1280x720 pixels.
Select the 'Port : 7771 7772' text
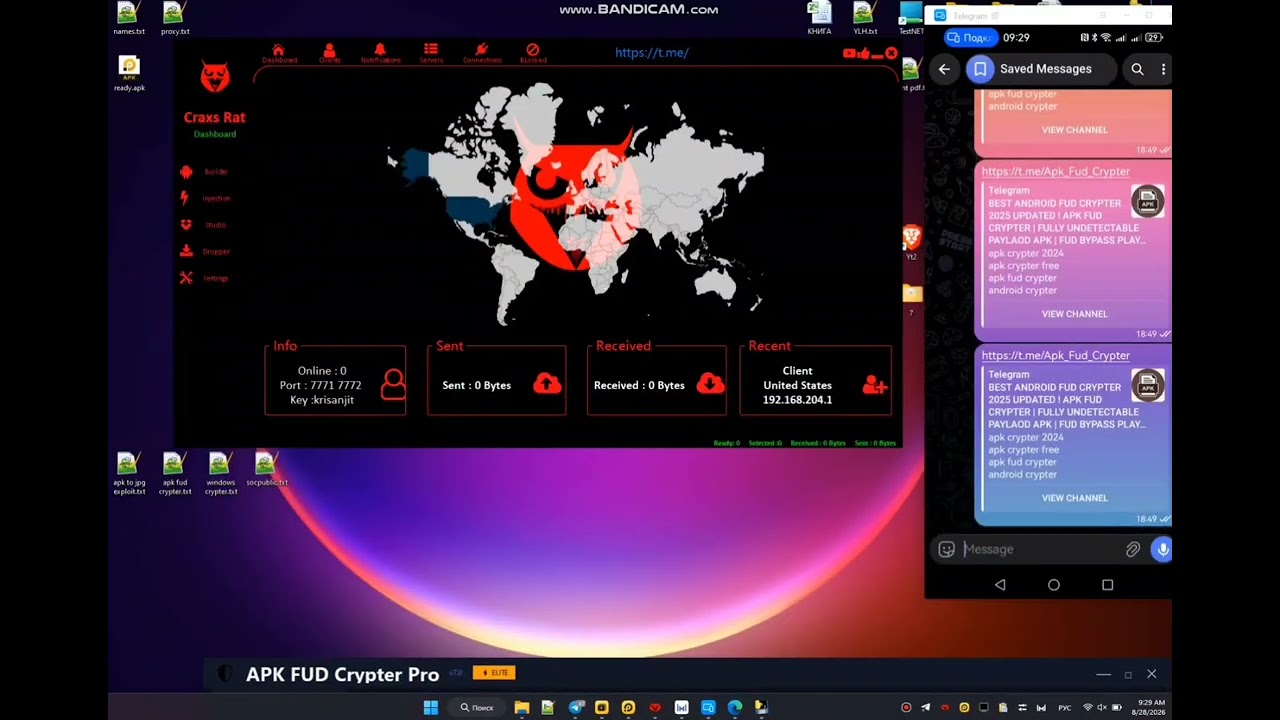click(321, 385)
